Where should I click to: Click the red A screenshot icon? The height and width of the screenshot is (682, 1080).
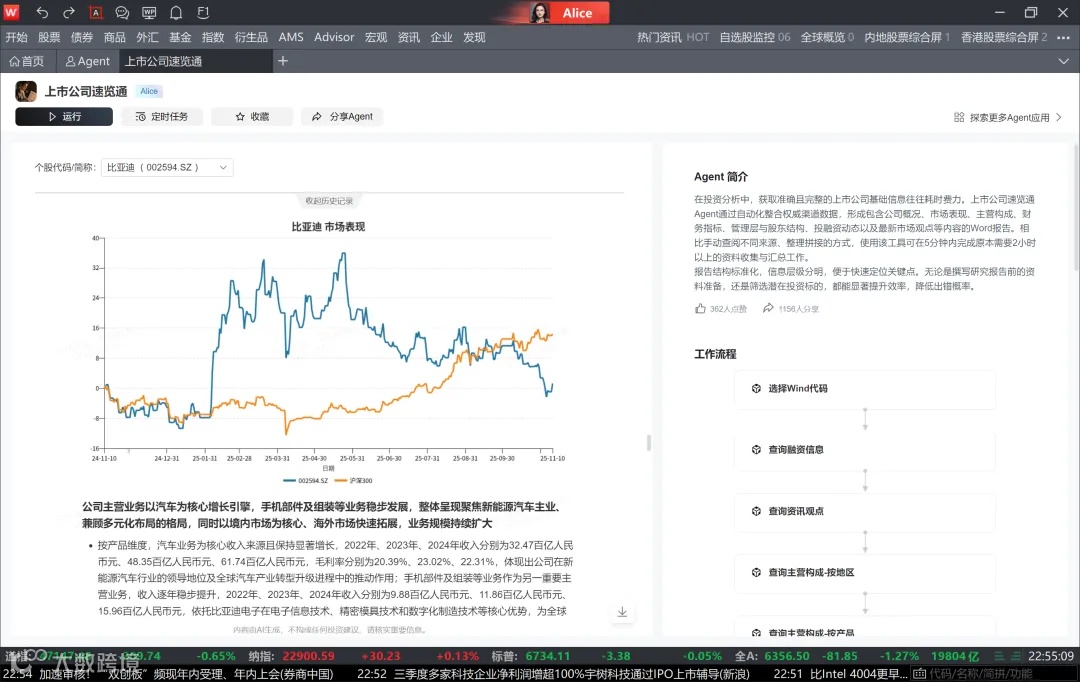[x=96, y=12]
